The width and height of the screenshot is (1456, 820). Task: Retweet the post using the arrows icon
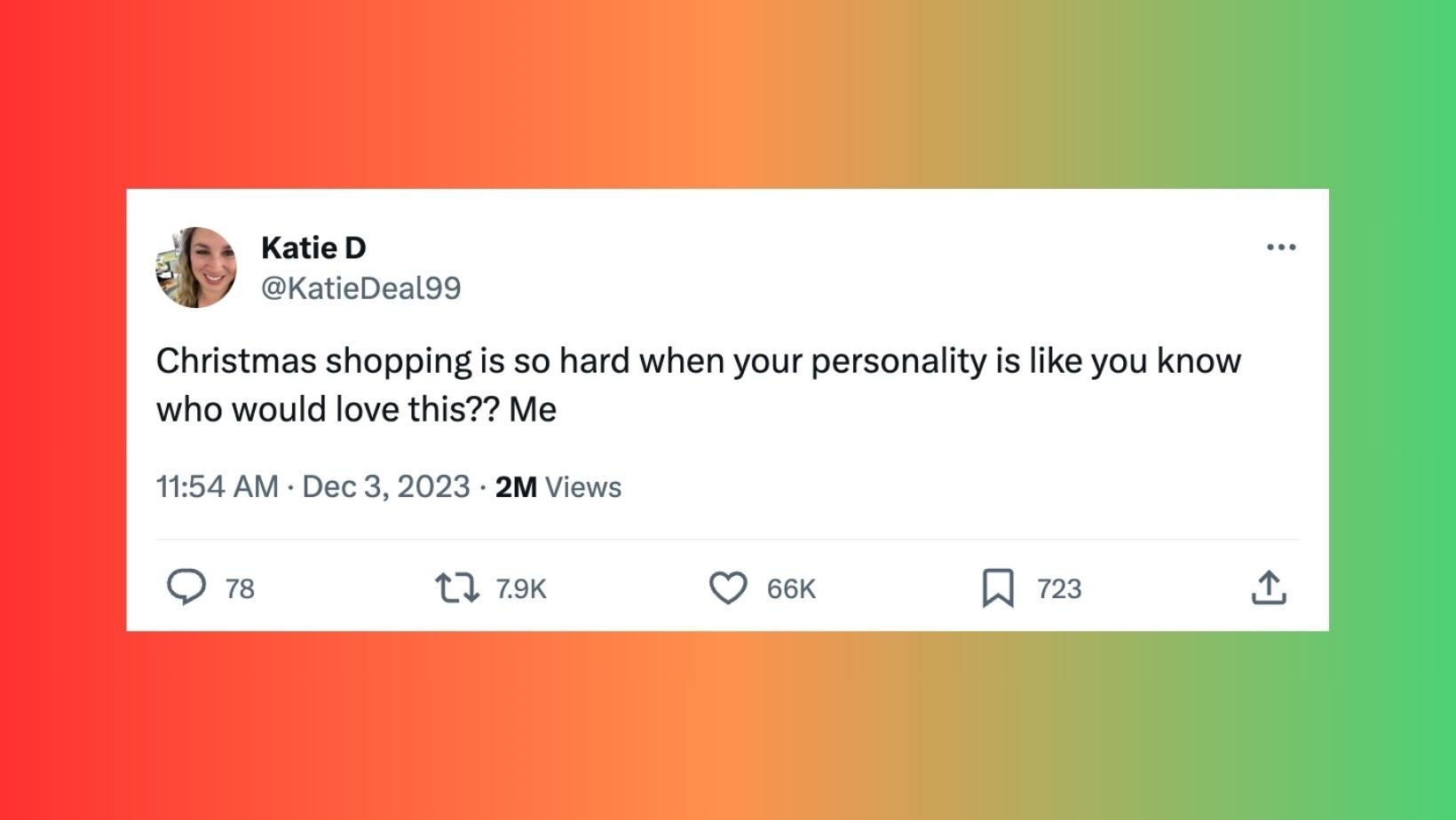[457, 587]
